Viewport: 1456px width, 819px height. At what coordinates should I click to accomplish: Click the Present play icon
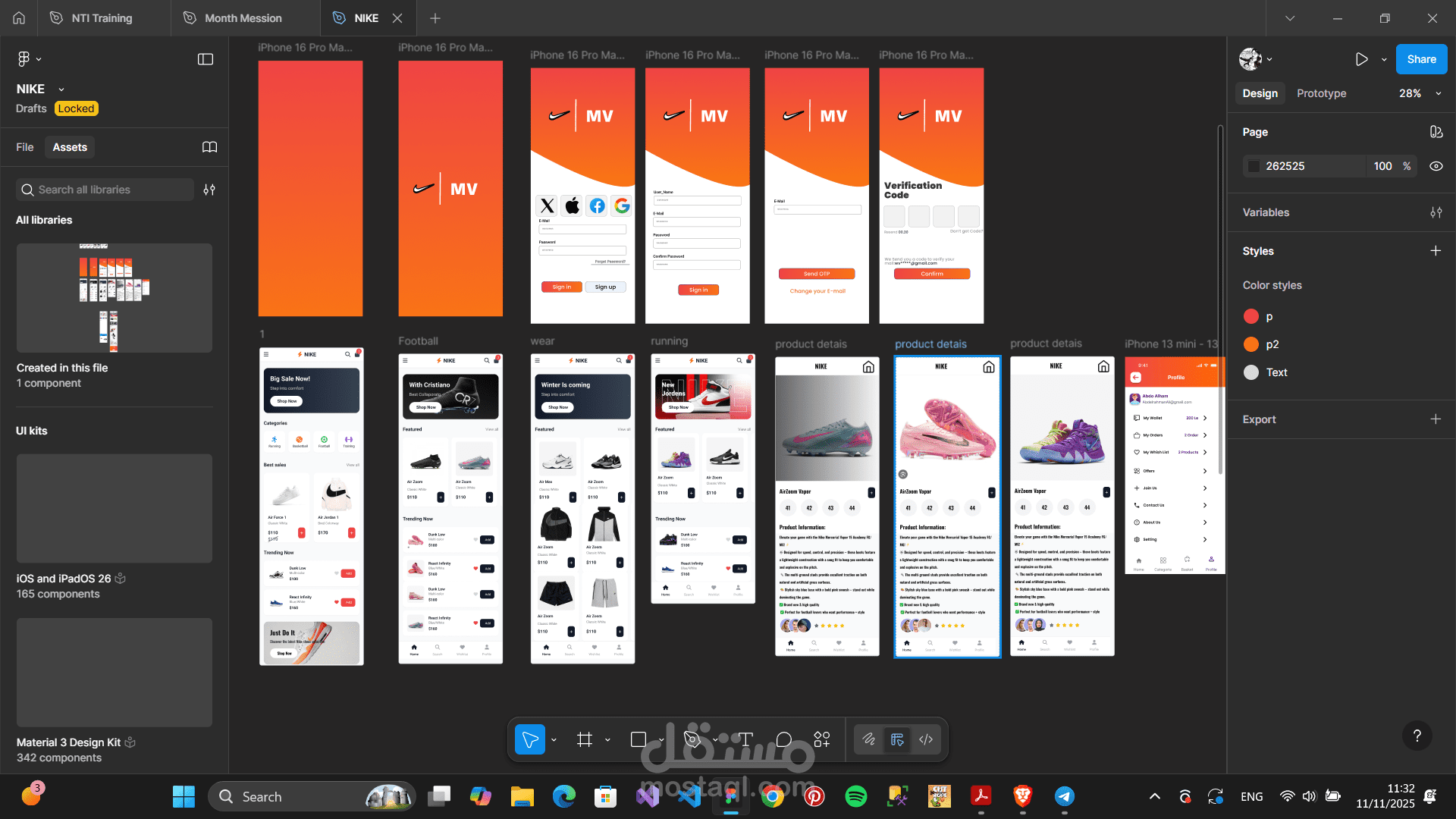pyautogui.click(x=1362, y=59)
